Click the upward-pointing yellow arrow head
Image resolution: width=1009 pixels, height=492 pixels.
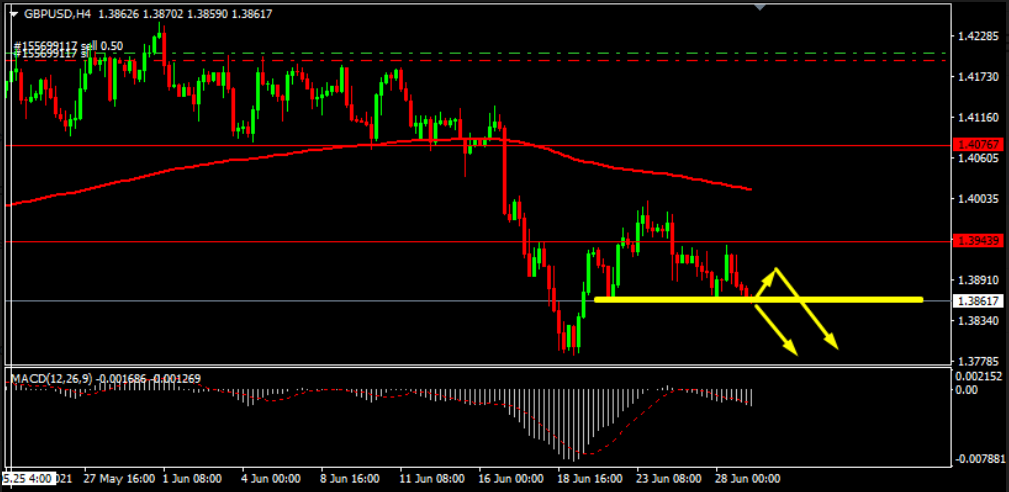773,271
